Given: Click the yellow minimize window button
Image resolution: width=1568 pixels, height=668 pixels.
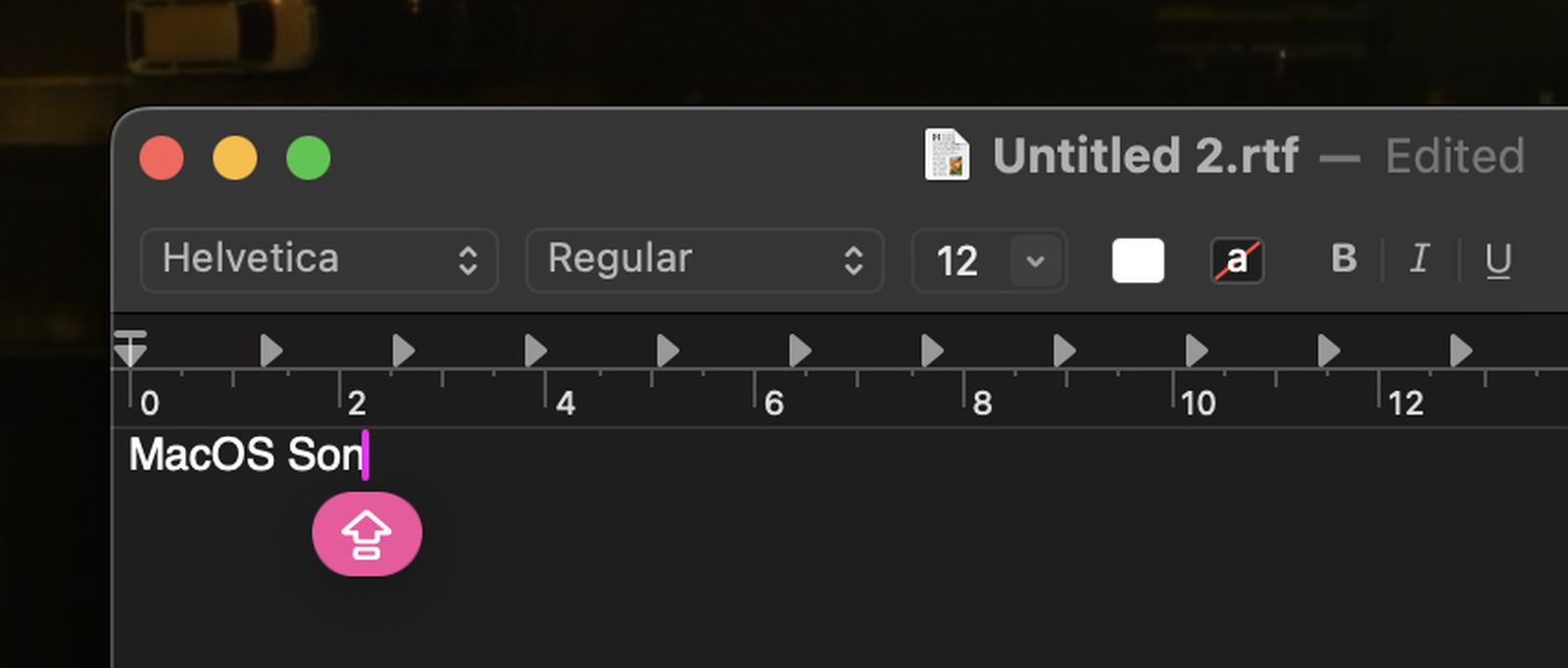Looking at the screenshot, I should [x=235, y=159].
